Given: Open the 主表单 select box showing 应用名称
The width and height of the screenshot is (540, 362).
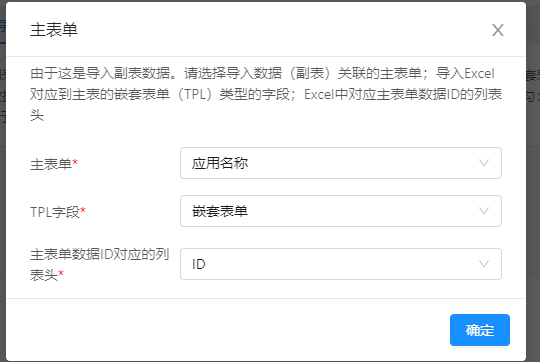Looking at the screenshot, I should (341, 163).
